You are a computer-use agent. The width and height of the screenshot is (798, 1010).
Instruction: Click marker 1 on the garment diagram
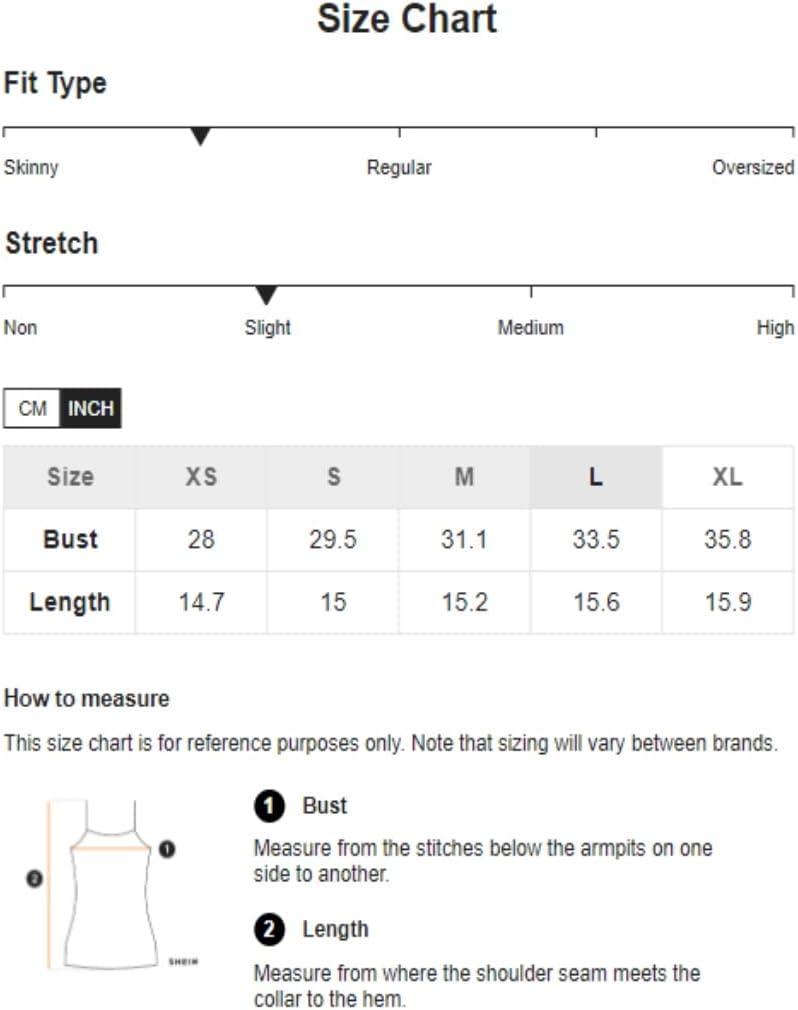point(167,850)
